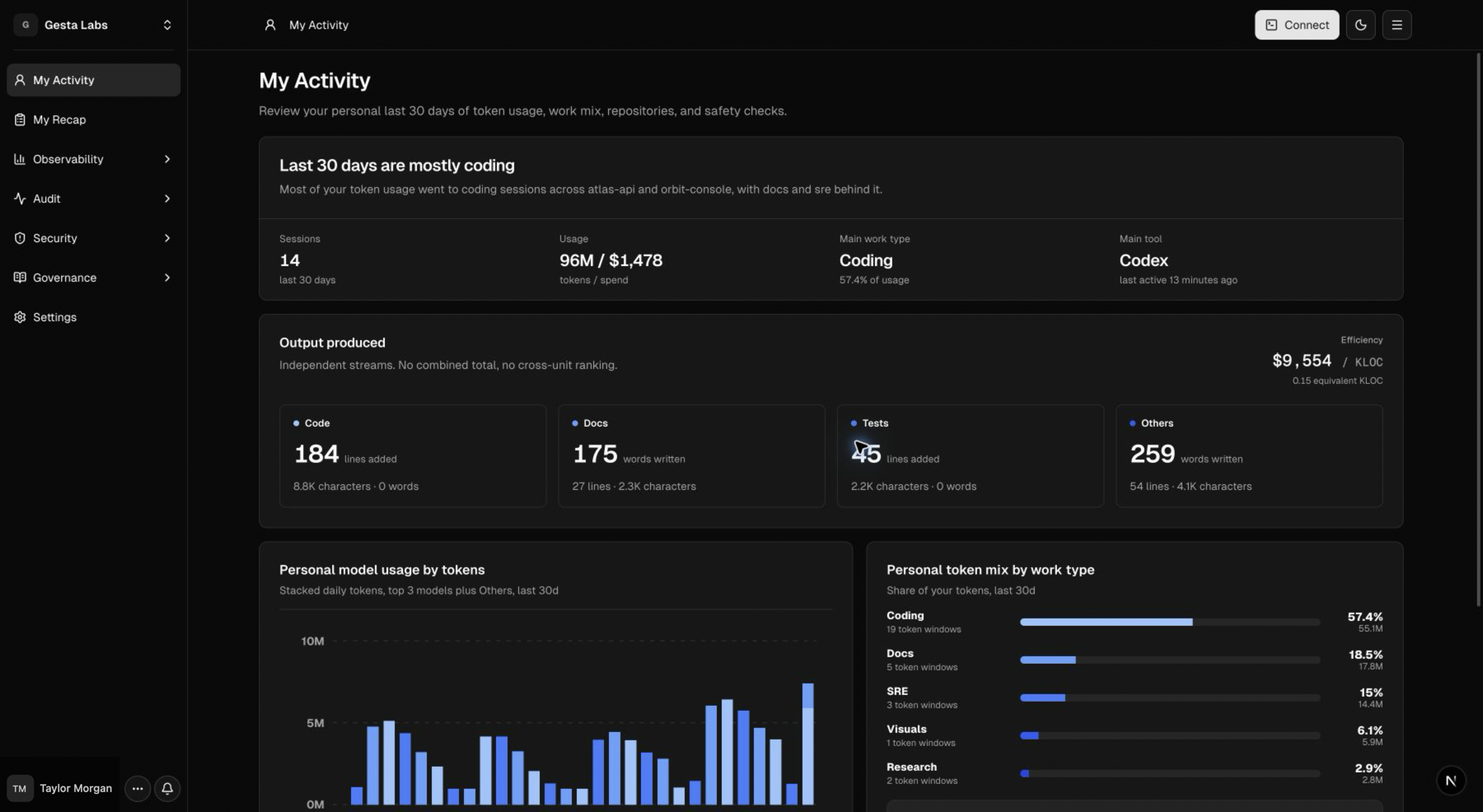Click the "Personal model usage by tokens" title
Screen dimensions: 1483x812
click(x=381, y=570)
